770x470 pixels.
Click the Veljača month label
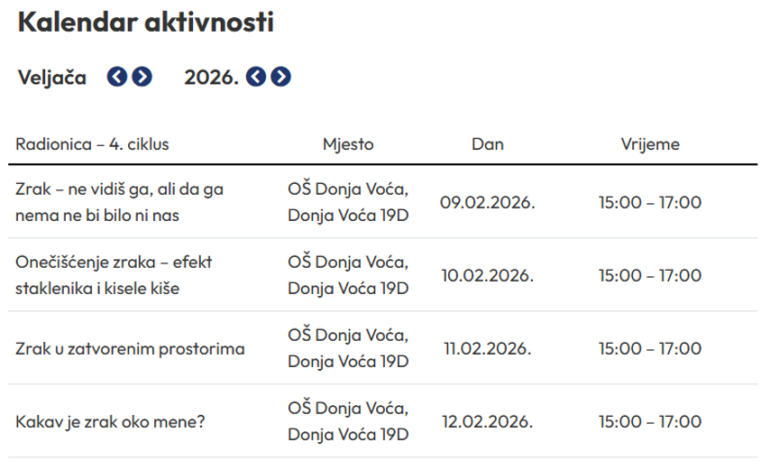pyautogui.click(x=52, y=77)
